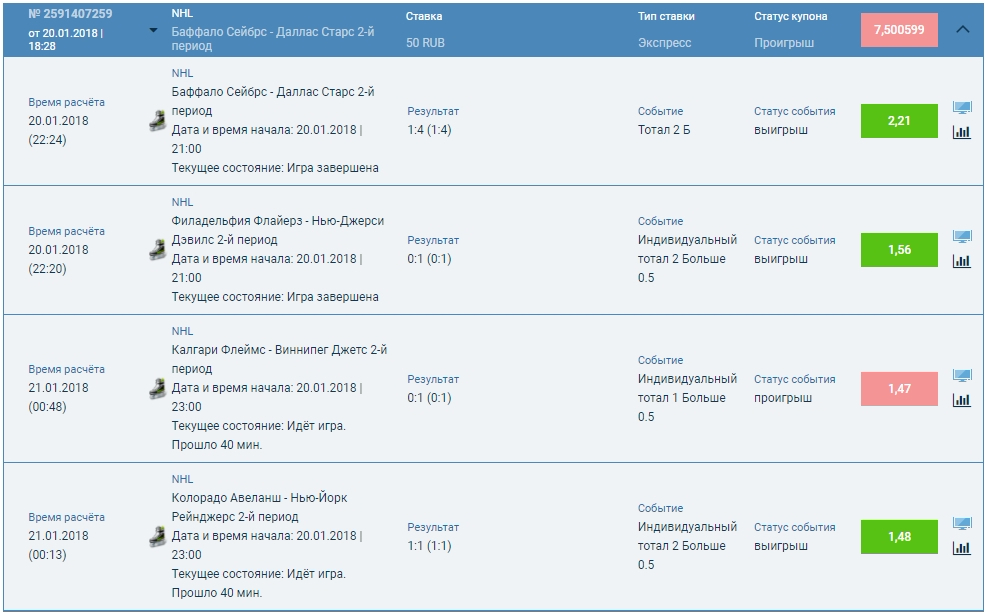986x614 pixels.
Task: Click the red 1,47 odds box
Action: click(899, 389)
